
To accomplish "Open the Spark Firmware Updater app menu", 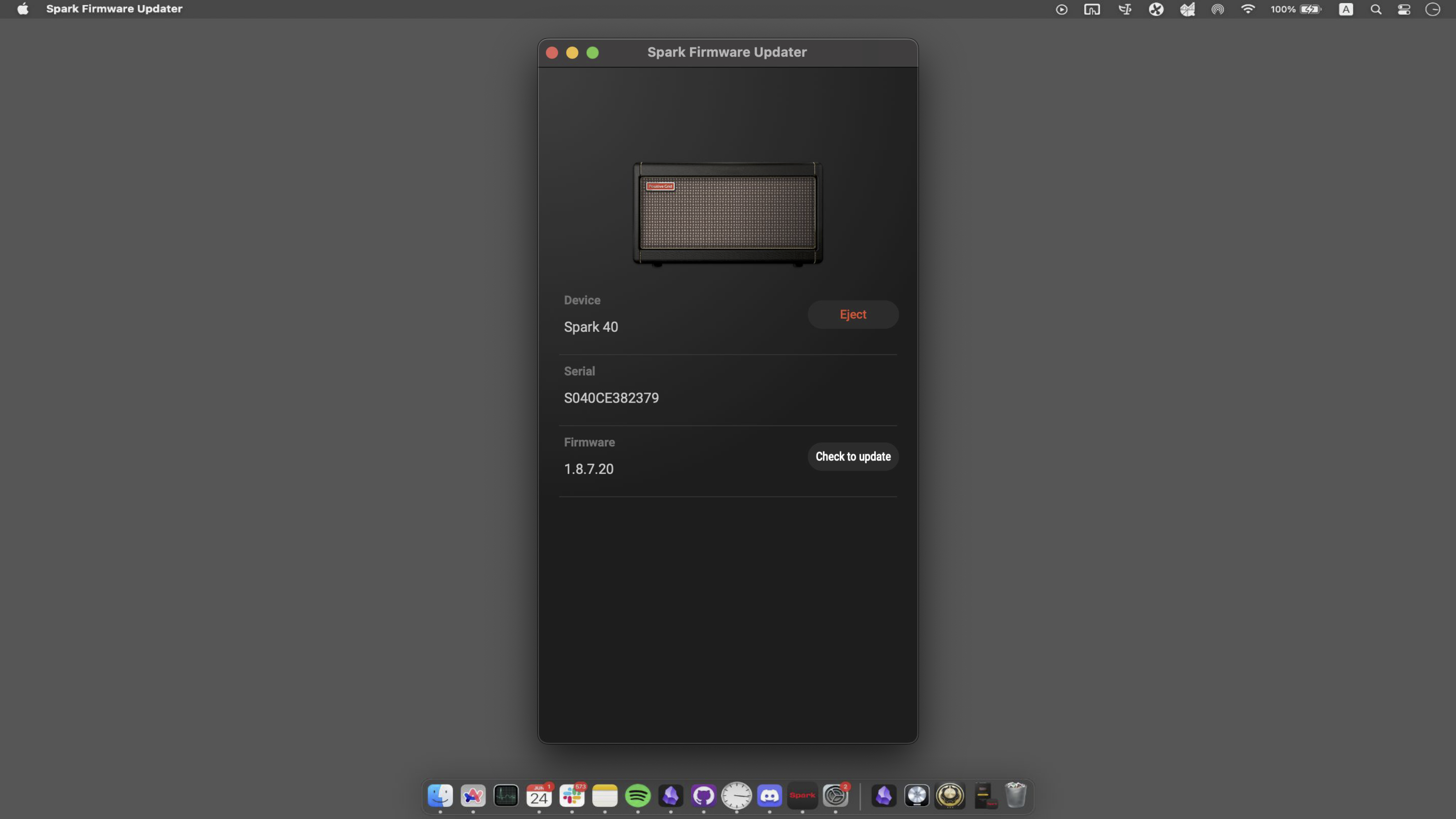I will coord(114,9).
